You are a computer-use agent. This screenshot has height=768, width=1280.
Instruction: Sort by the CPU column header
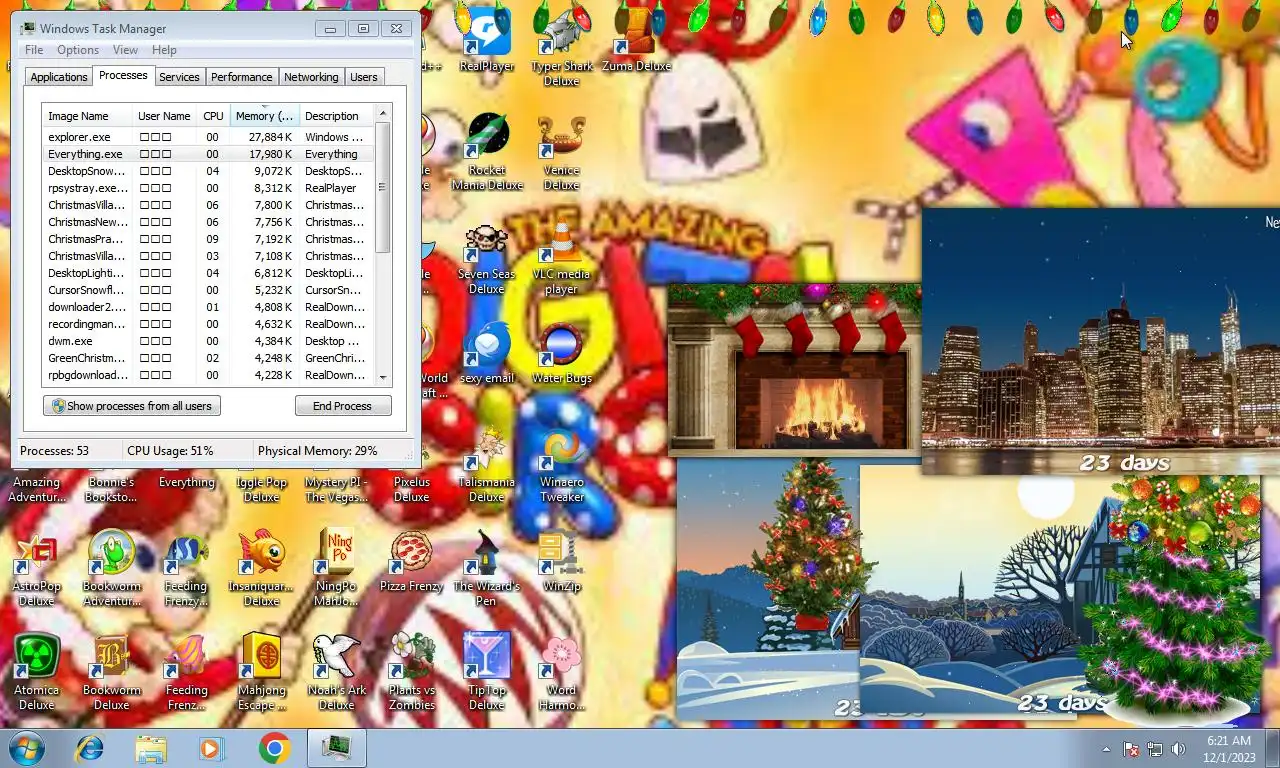[213, 116]
